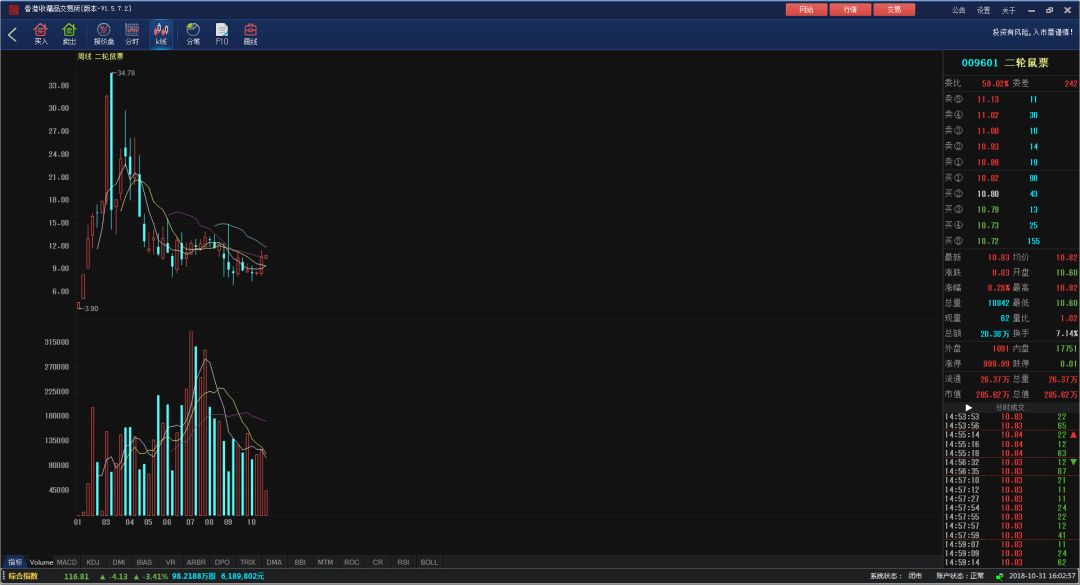
Task: Click the 换手 7.14% turnover value
Action: coord(1066,333)
